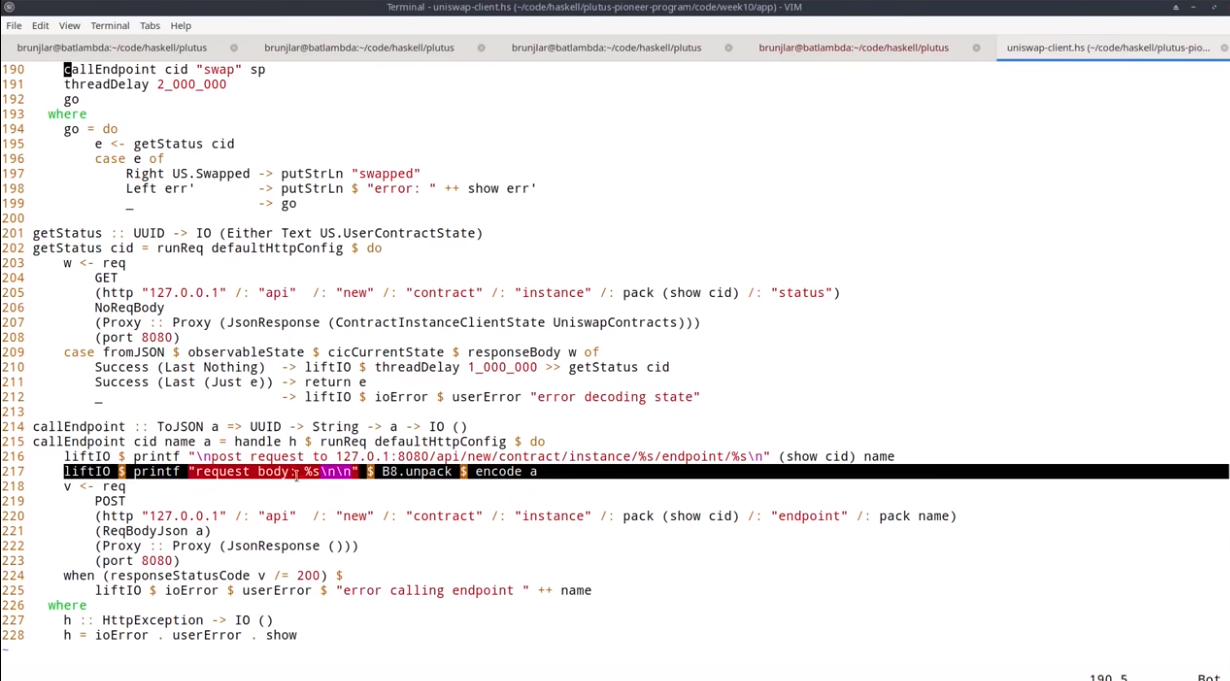Close the first brunjlar@batlambda terminal tab
This screenshot has width=1230, height=681.
coord(234,47)
